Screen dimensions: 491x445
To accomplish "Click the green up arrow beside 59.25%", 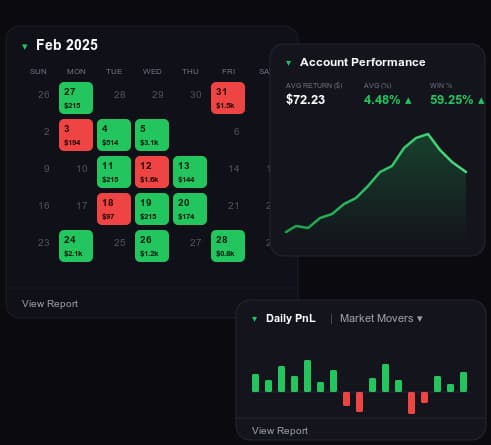I will point(481,100).
